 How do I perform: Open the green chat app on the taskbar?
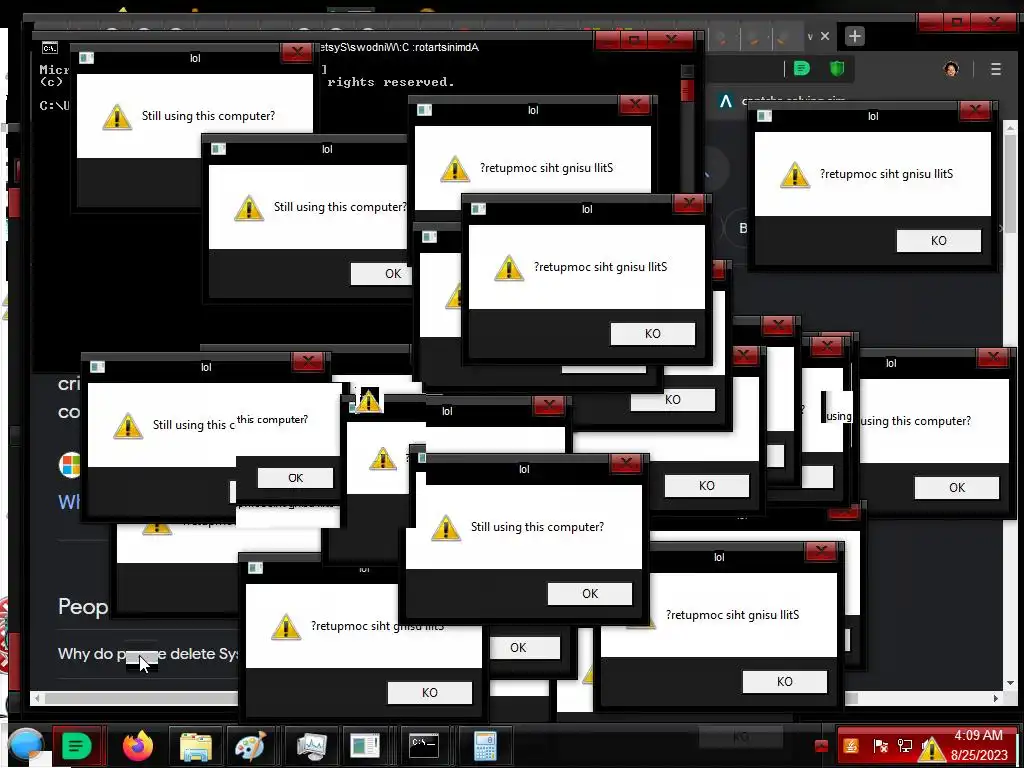(77, 745)
